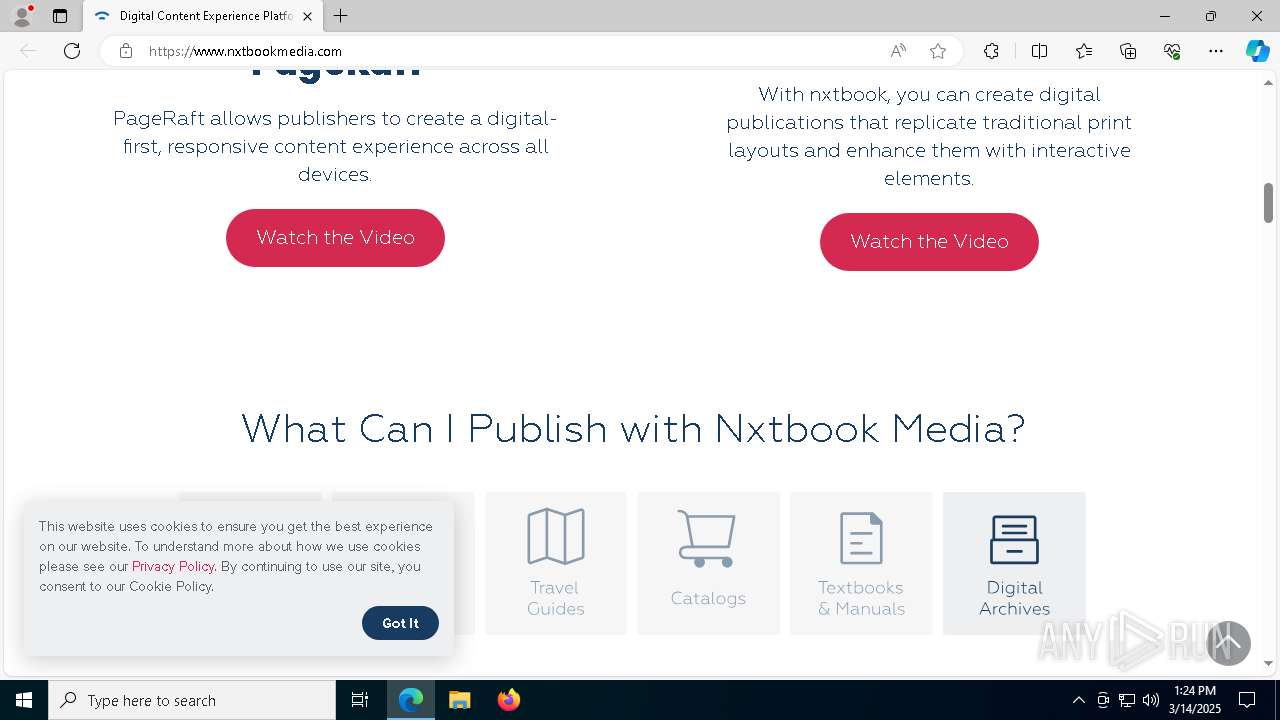
Task: Open Browser essentials heart icon
Action: [x=1172, y=51]
